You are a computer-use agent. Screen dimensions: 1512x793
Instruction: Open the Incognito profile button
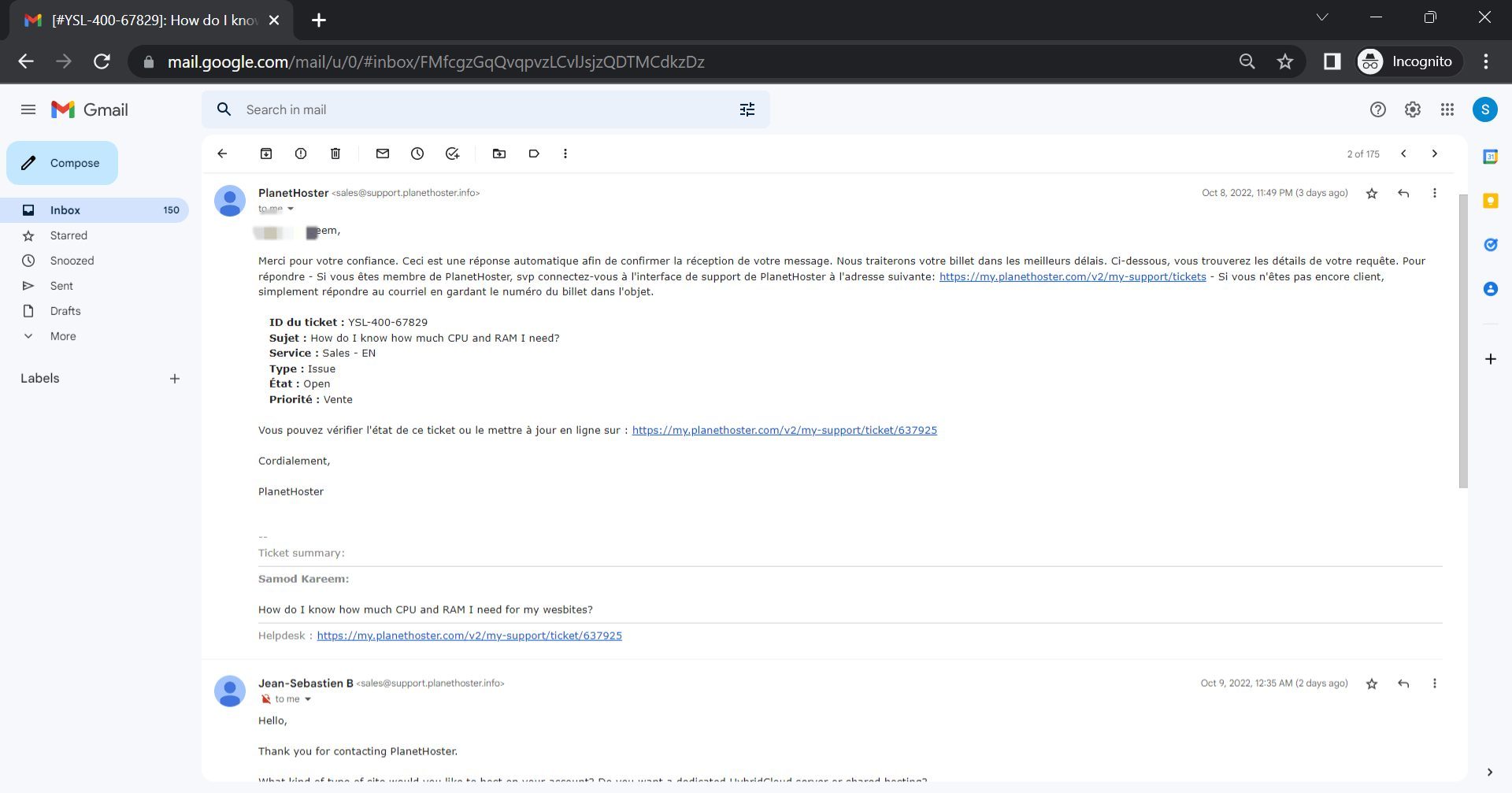pyautogui.click(x=1409, y=61)
